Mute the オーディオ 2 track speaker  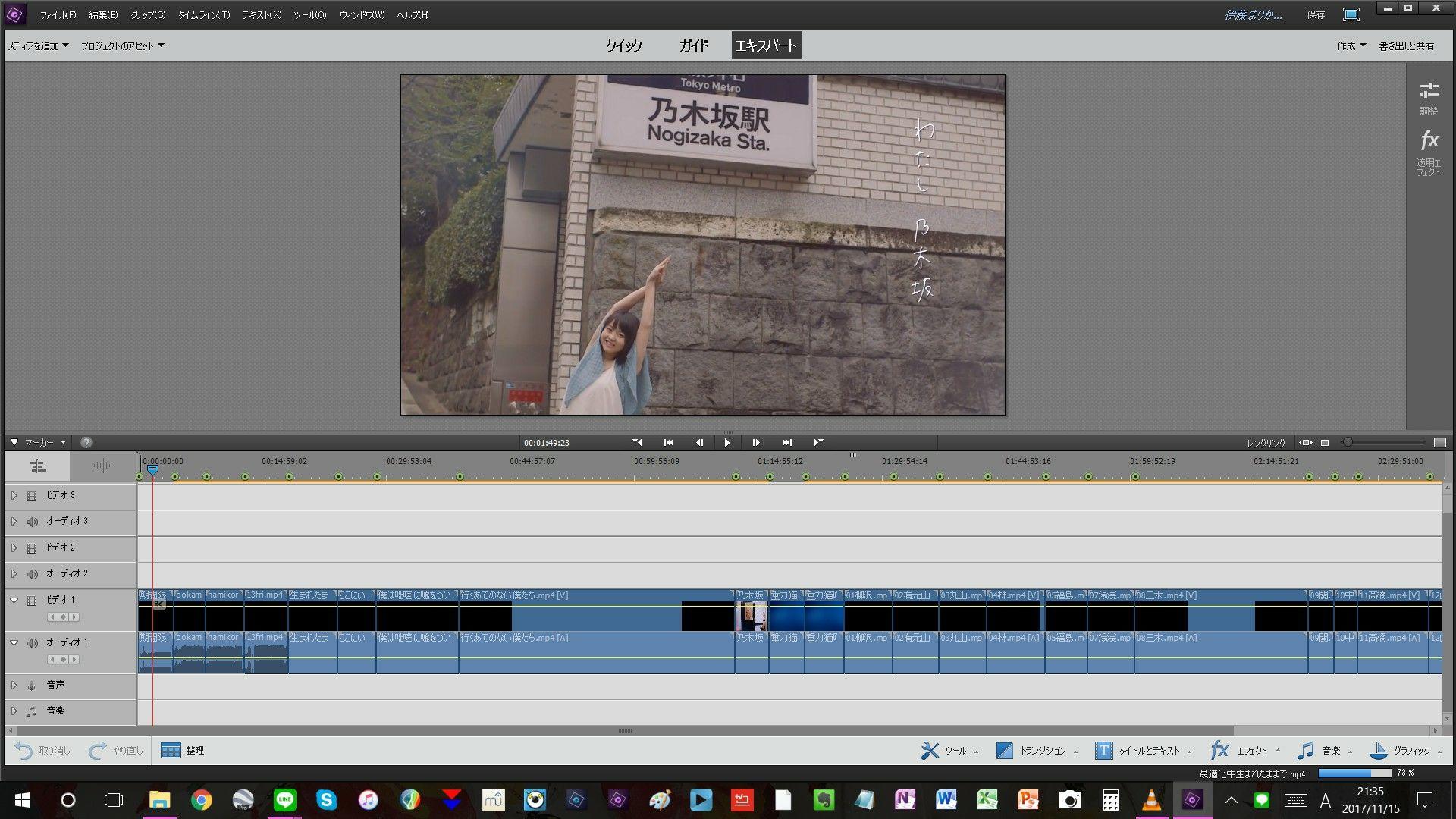point(32,574)
